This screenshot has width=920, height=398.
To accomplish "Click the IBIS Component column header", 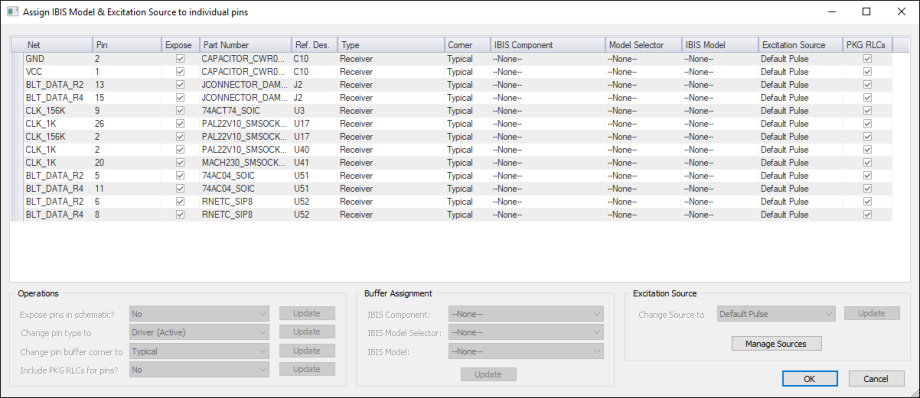I will coord(547,45).
